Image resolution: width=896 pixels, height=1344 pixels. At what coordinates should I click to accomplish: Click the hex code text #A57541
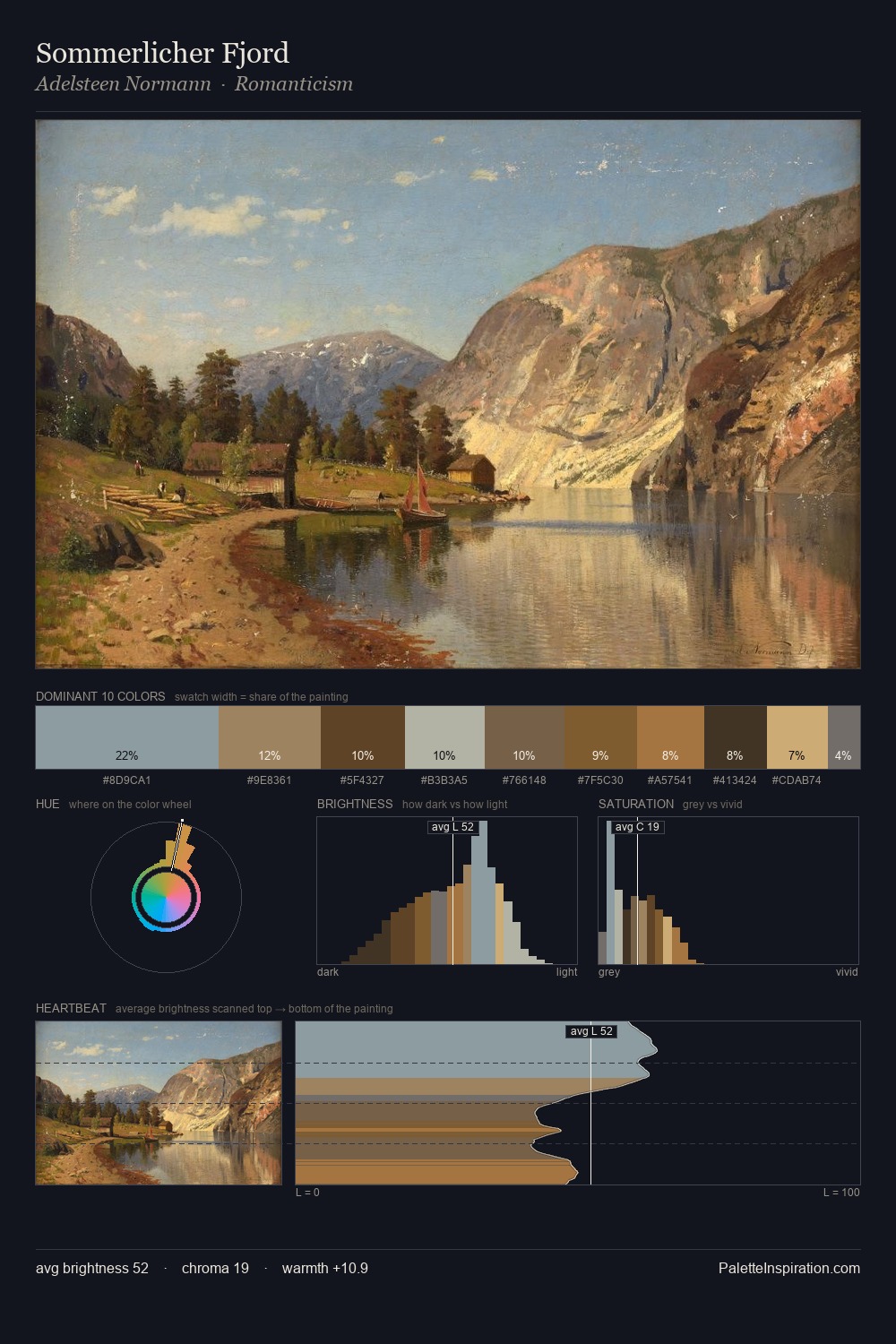pos(670,780)
